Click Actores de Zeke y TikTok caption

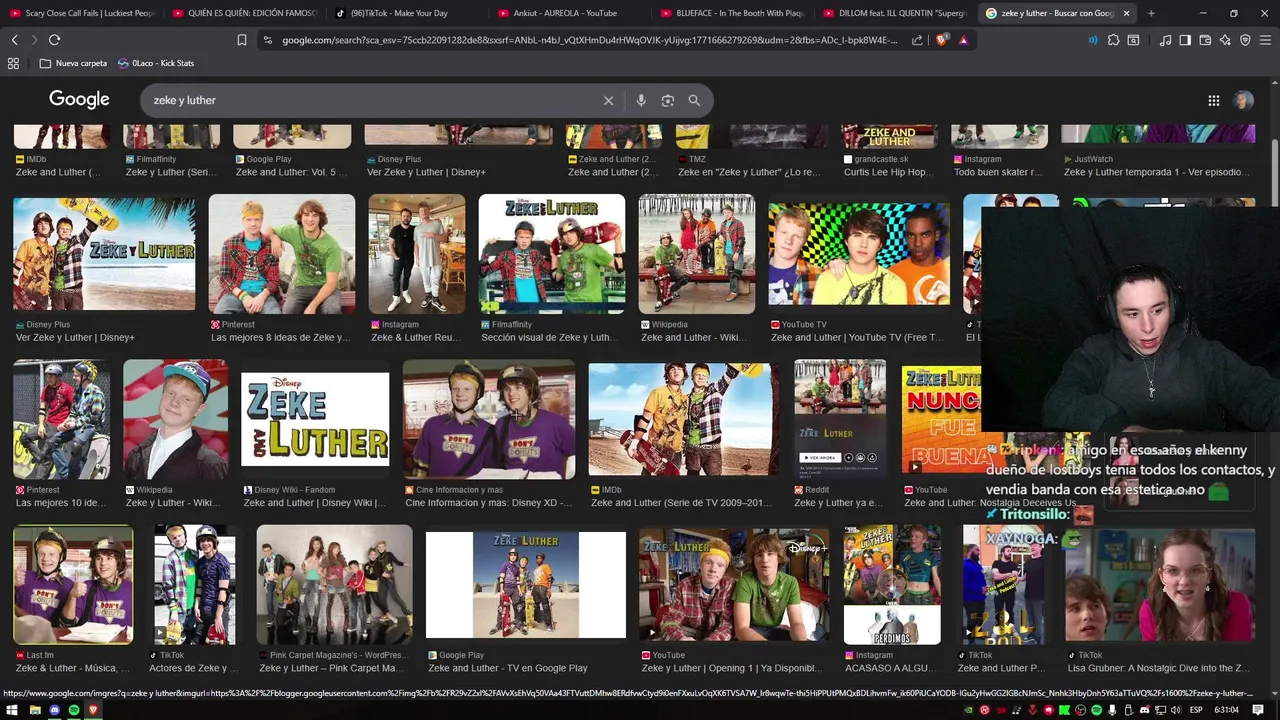193,668
